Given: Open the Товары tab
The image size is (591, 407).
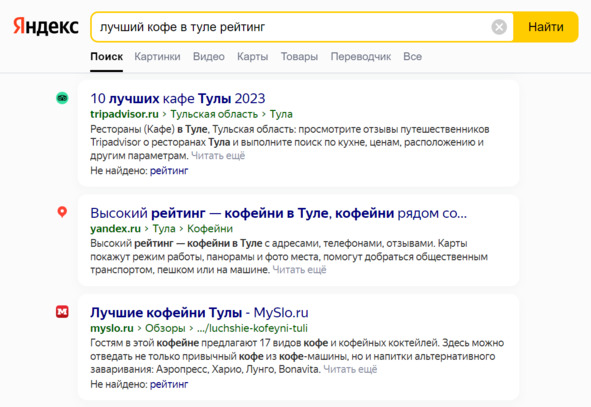Looking at the screenshot, I should click(x=299, y=57).
